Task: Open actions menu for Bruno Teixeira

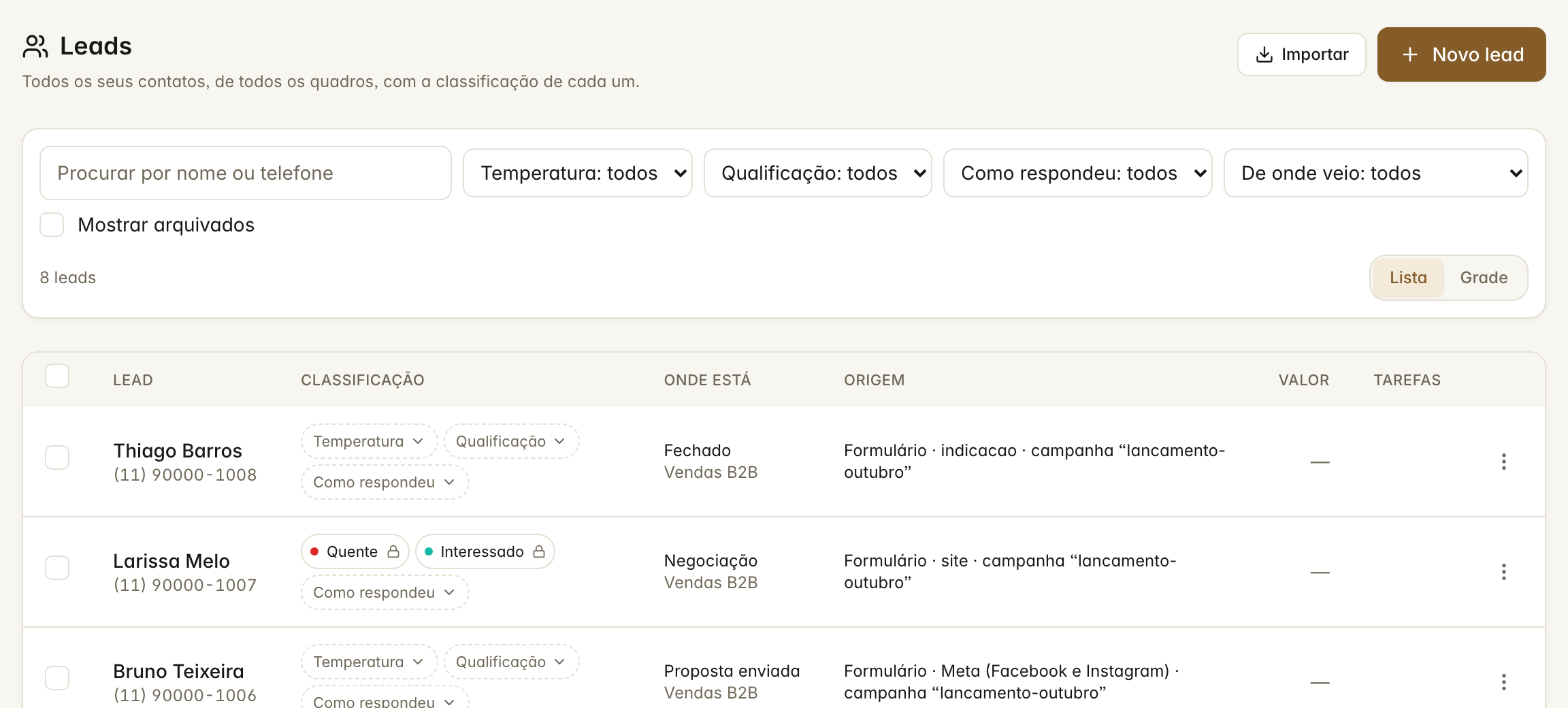Action: coord(1504,682)
